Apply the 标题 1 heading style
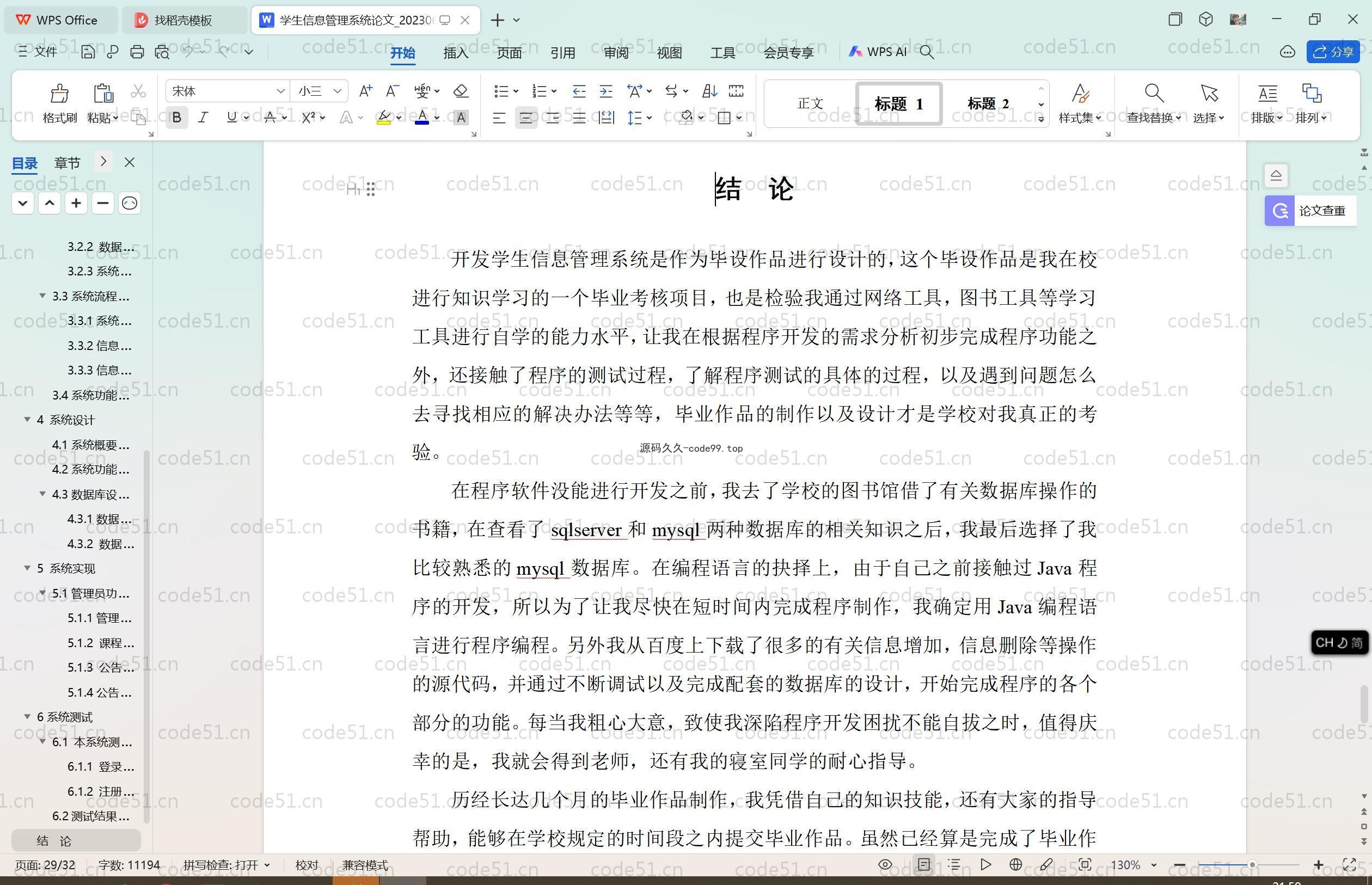The height and width of the screenshot is (885, 1372). (898, 104)
